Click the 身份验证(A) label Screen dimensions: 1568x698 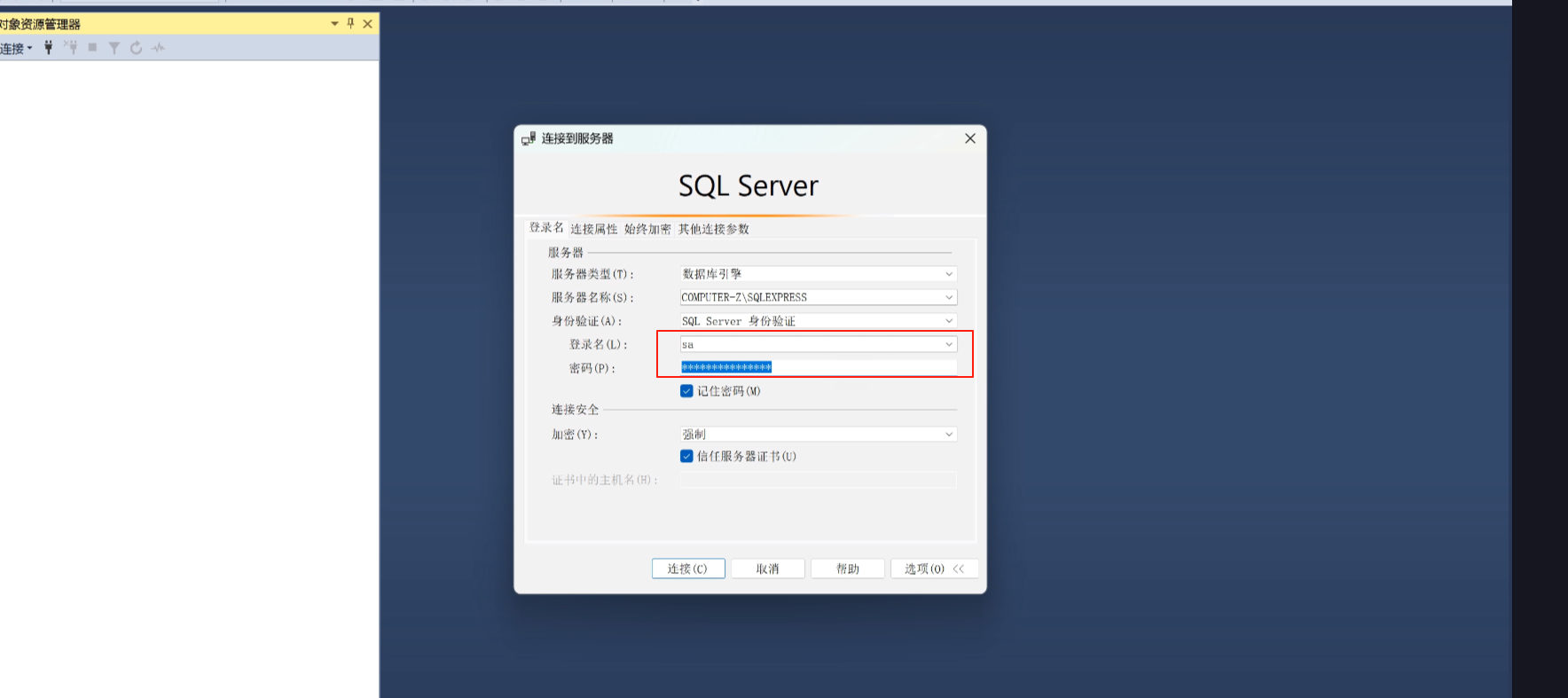(586, 321)
